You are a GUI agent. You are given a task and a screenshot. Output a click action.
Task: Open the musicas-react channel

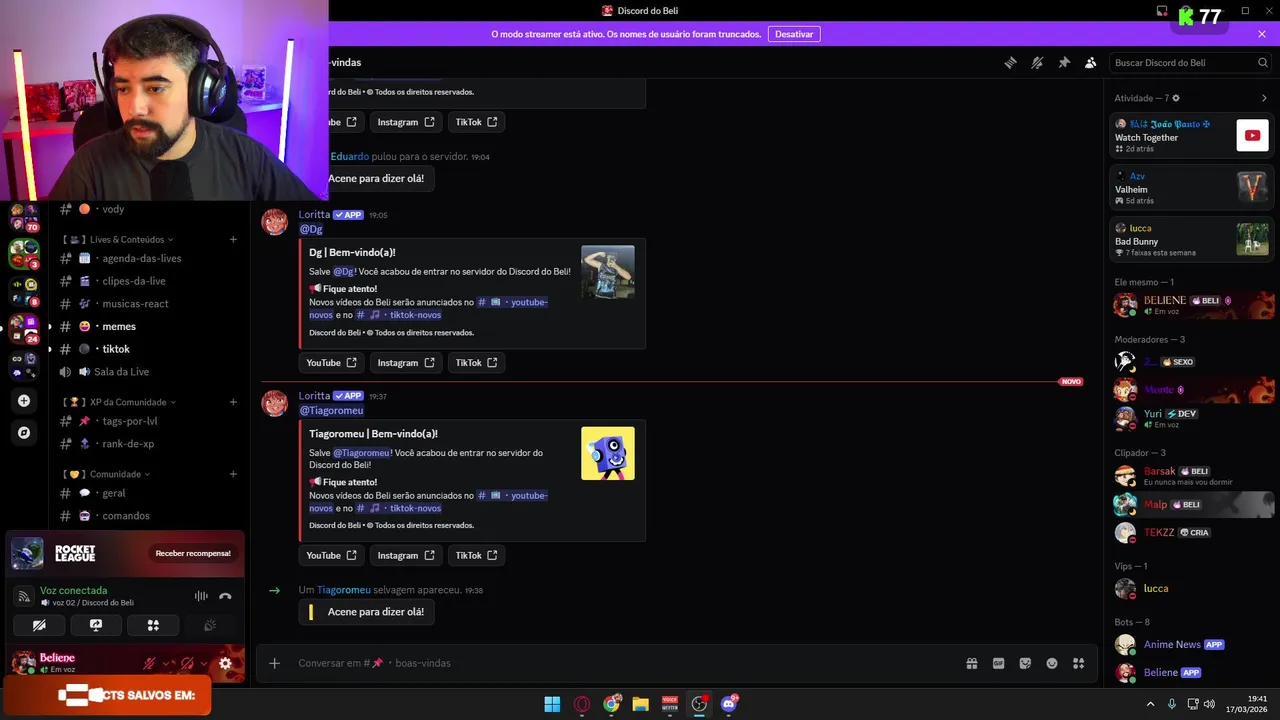coord(148,304)
